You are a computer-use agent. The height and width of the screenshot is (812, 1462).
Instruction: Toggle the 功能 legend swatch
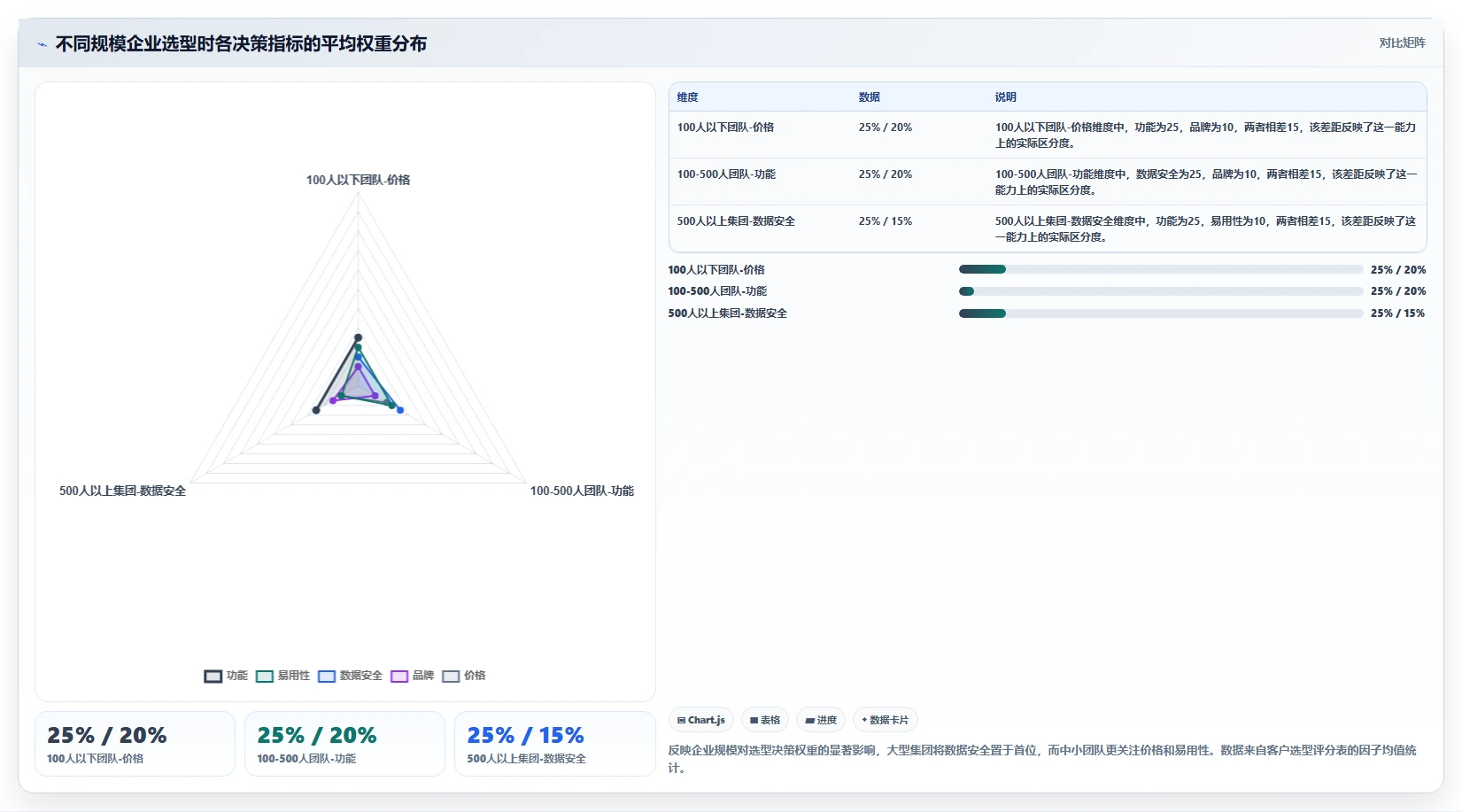(x=213, y=676)
